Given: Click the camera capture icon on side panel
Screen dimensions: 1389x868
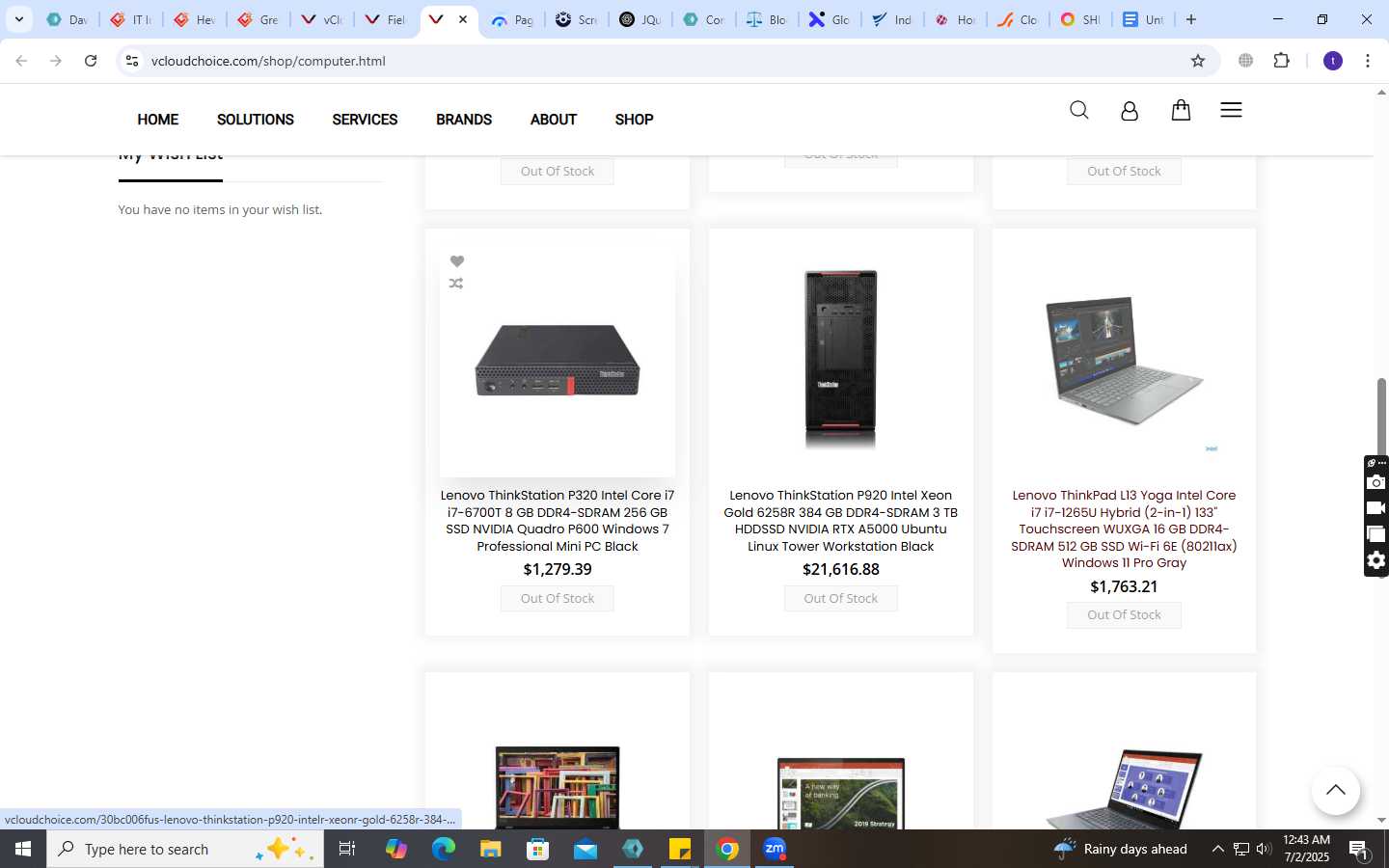Looking at the screenshot, I should coord(1376,482).
